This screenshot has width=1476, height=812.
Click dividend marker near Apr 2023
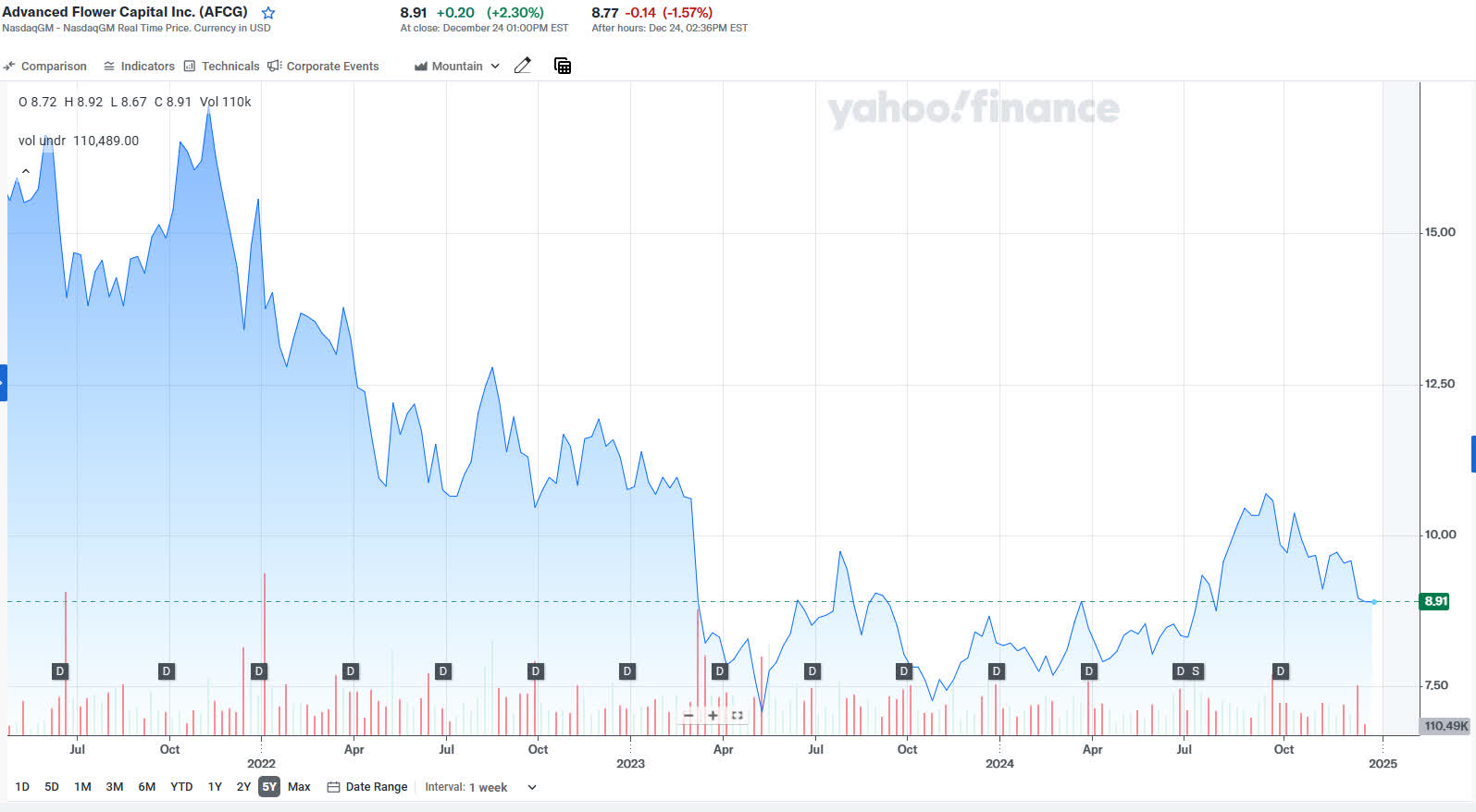720,671
